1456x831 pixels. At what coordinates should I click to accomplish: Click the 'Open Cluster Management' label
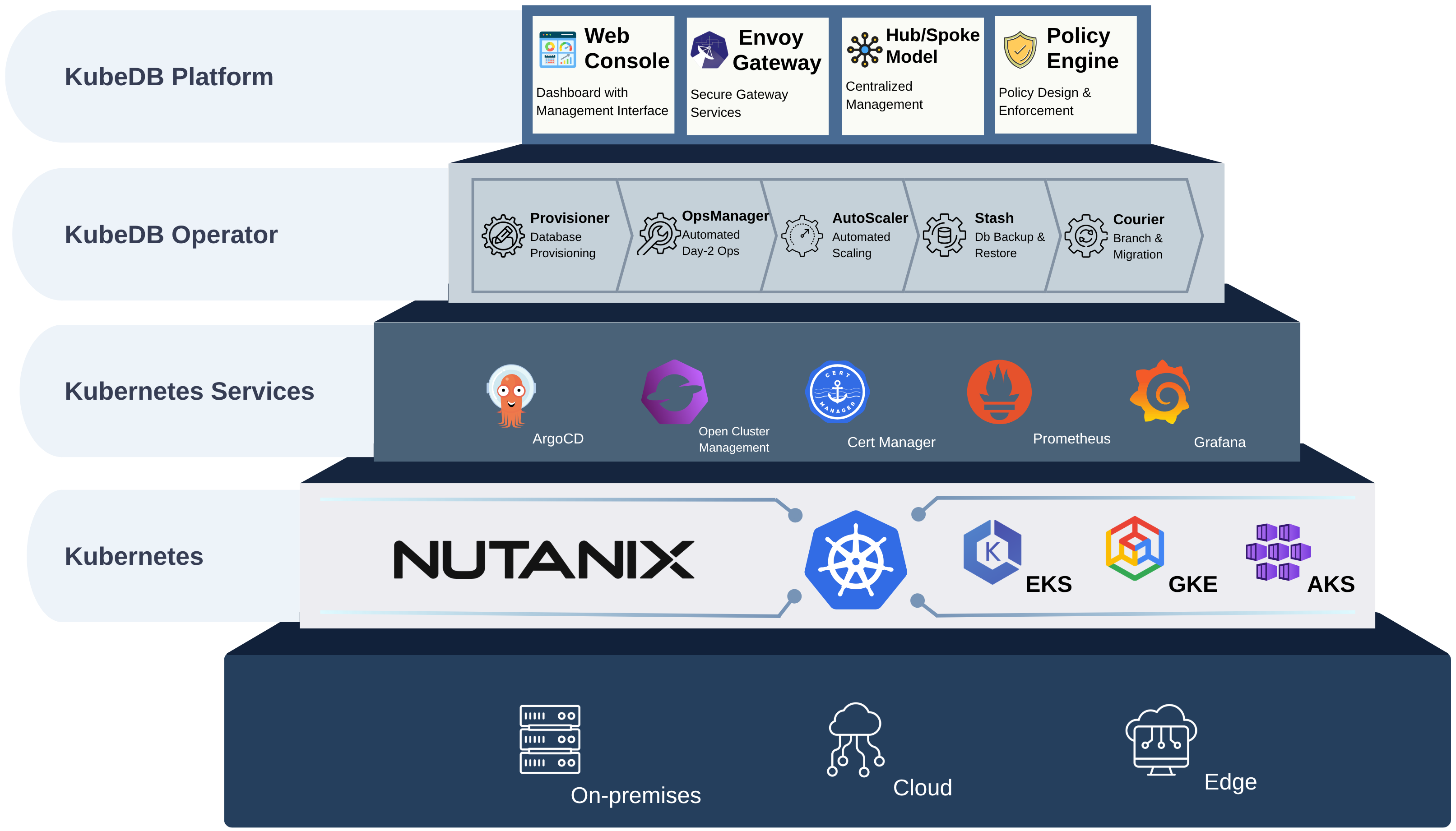[734, 439]
